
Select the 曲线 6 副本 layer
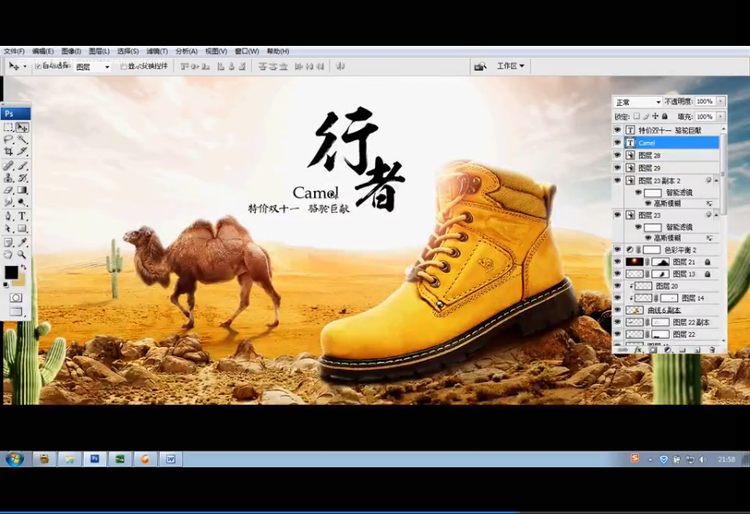(x=671, y=310)
